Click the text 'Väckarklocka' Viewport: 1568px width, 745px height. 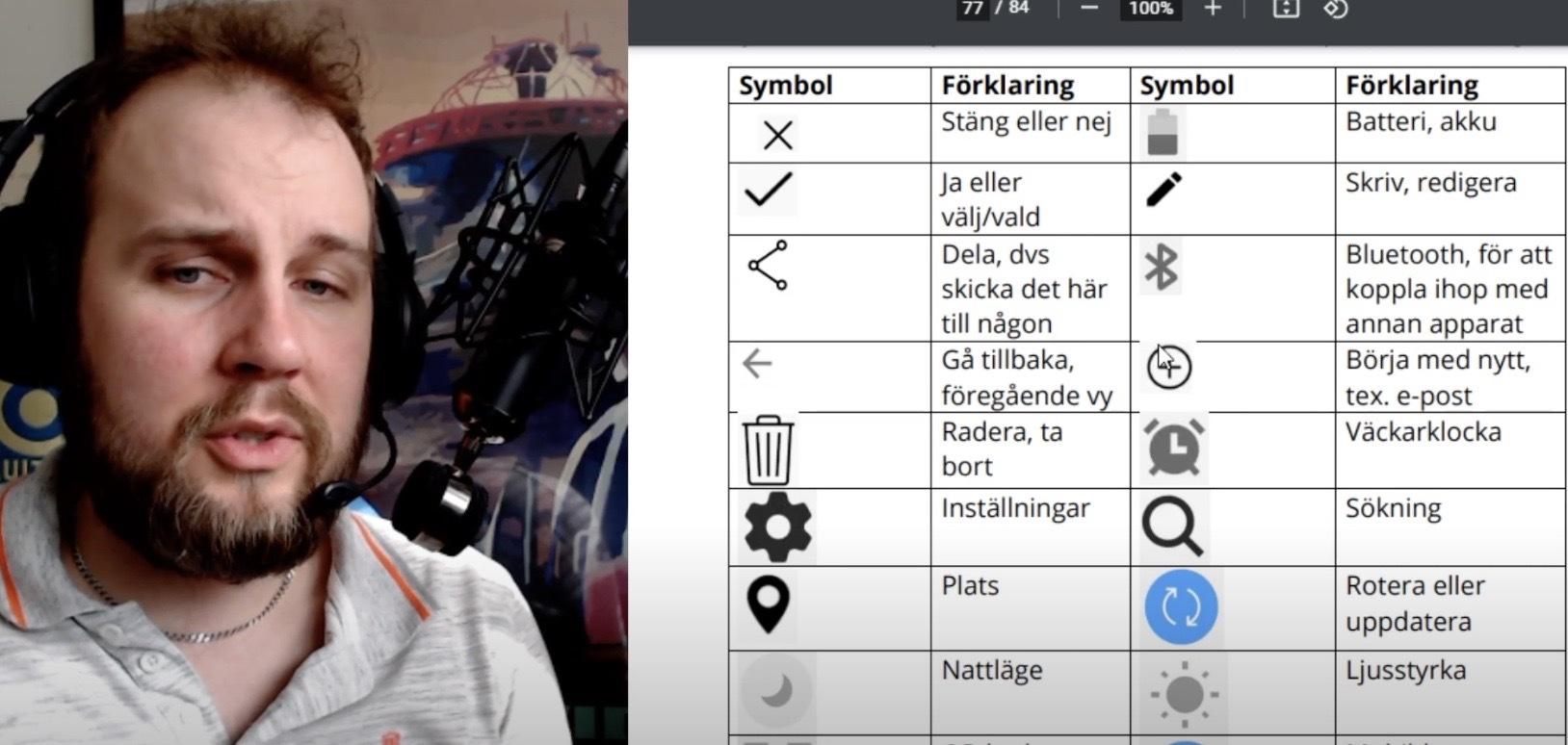click(1424, 431)
